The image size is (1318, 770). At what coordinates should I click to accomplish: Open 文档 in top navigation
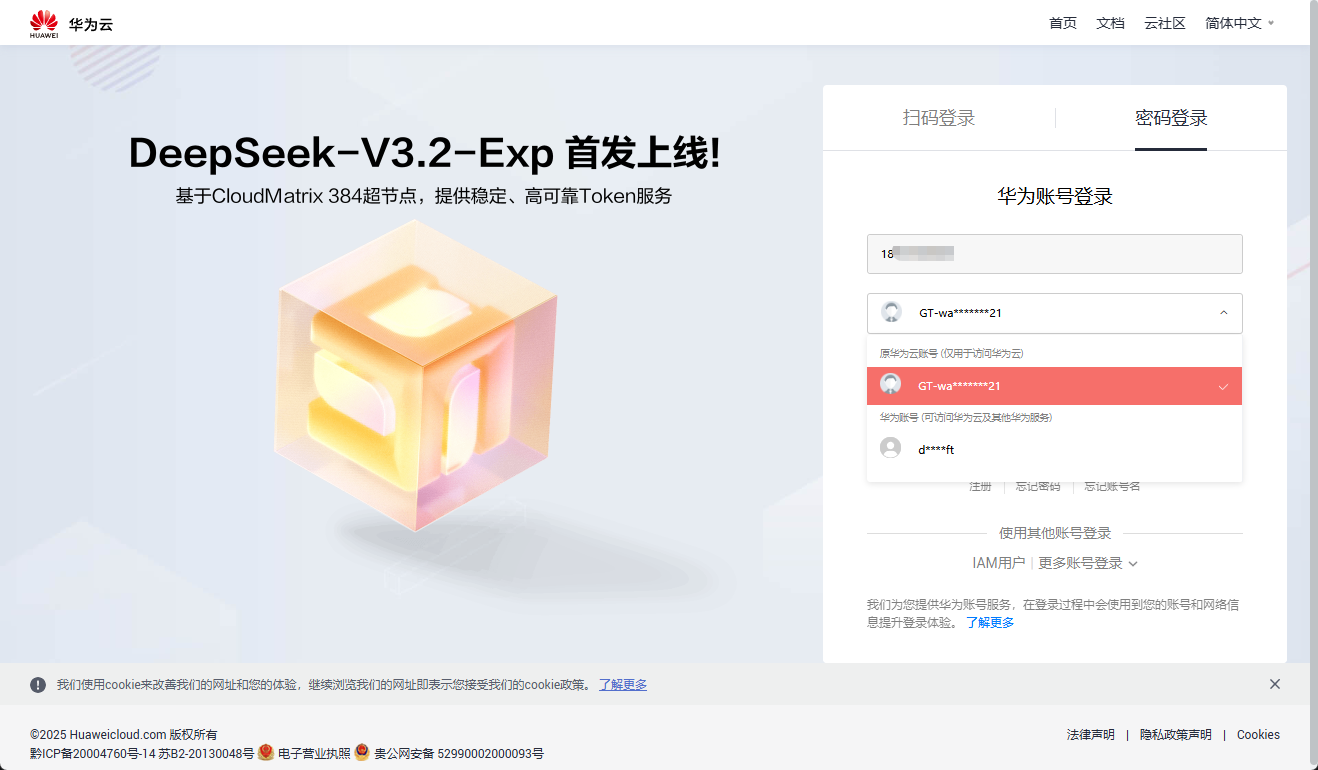(x=1110, y=23)
